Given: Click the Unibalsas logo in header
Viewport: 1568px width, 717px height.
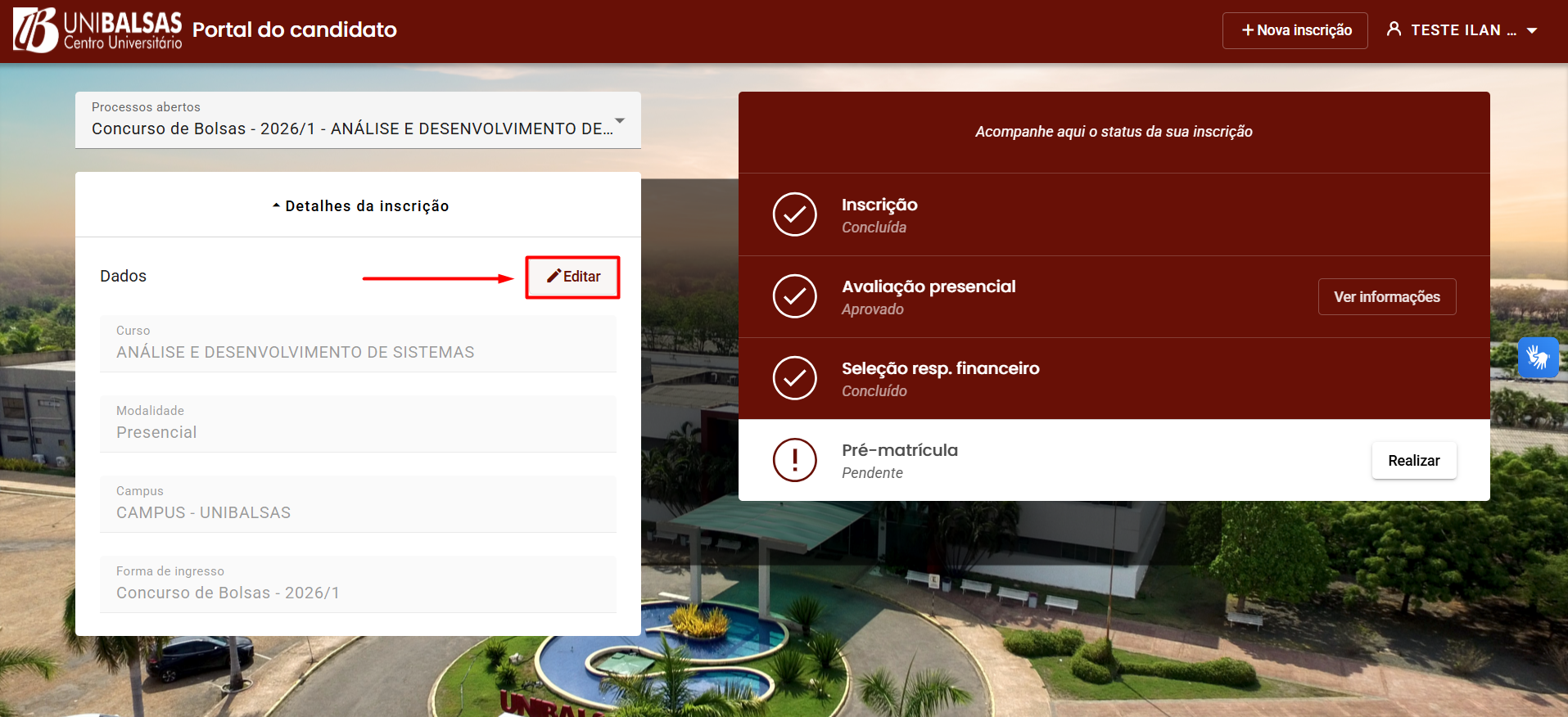Looking at the screenshot, I should pos(97,30).
